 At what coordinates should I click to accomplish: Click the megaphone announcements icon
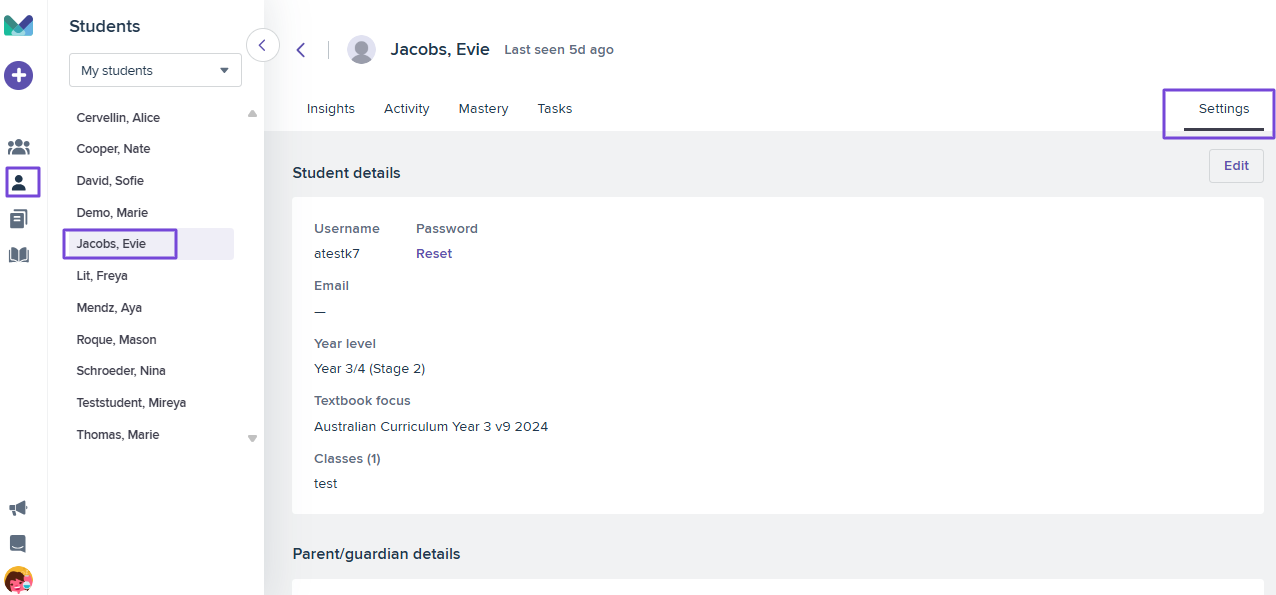click(18, 508)
